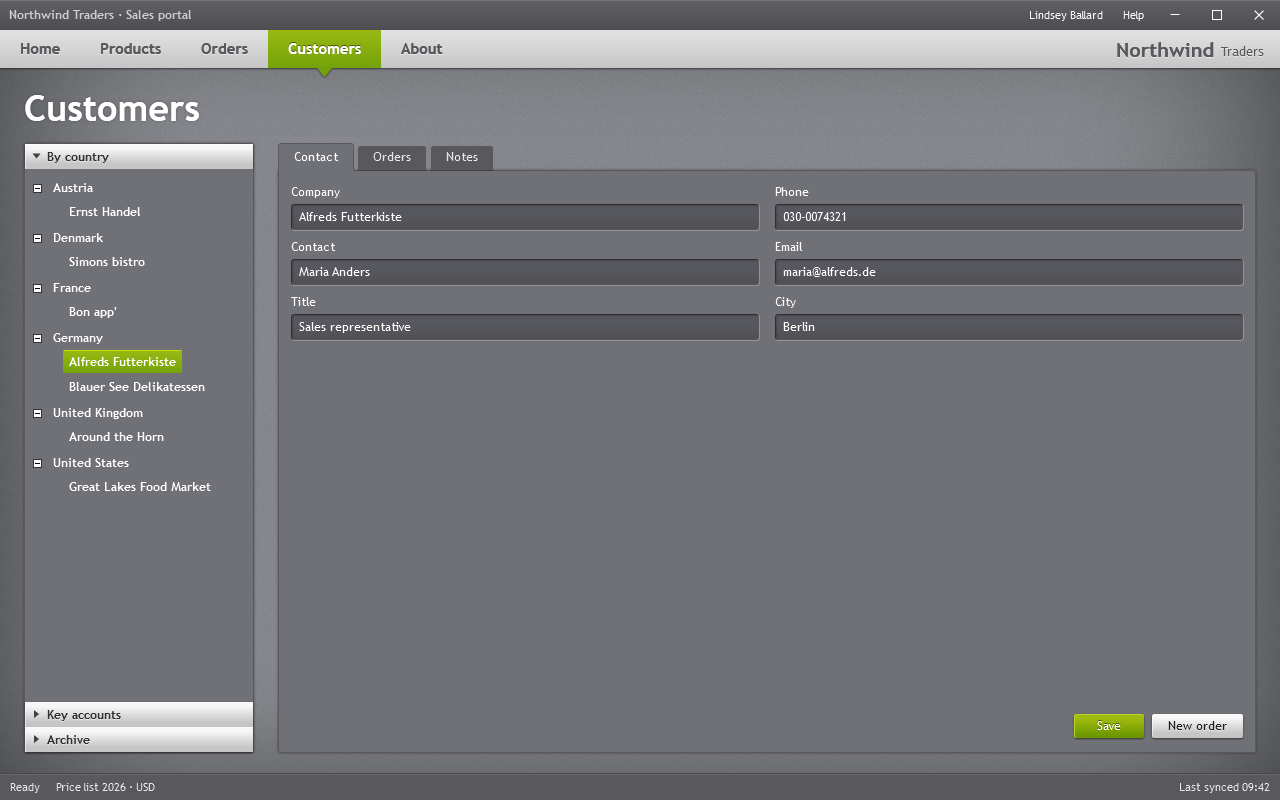Select Blauer See Delikatessen customer
Image resolution: width=1280 pixels, height=800 pixels.
137,387
